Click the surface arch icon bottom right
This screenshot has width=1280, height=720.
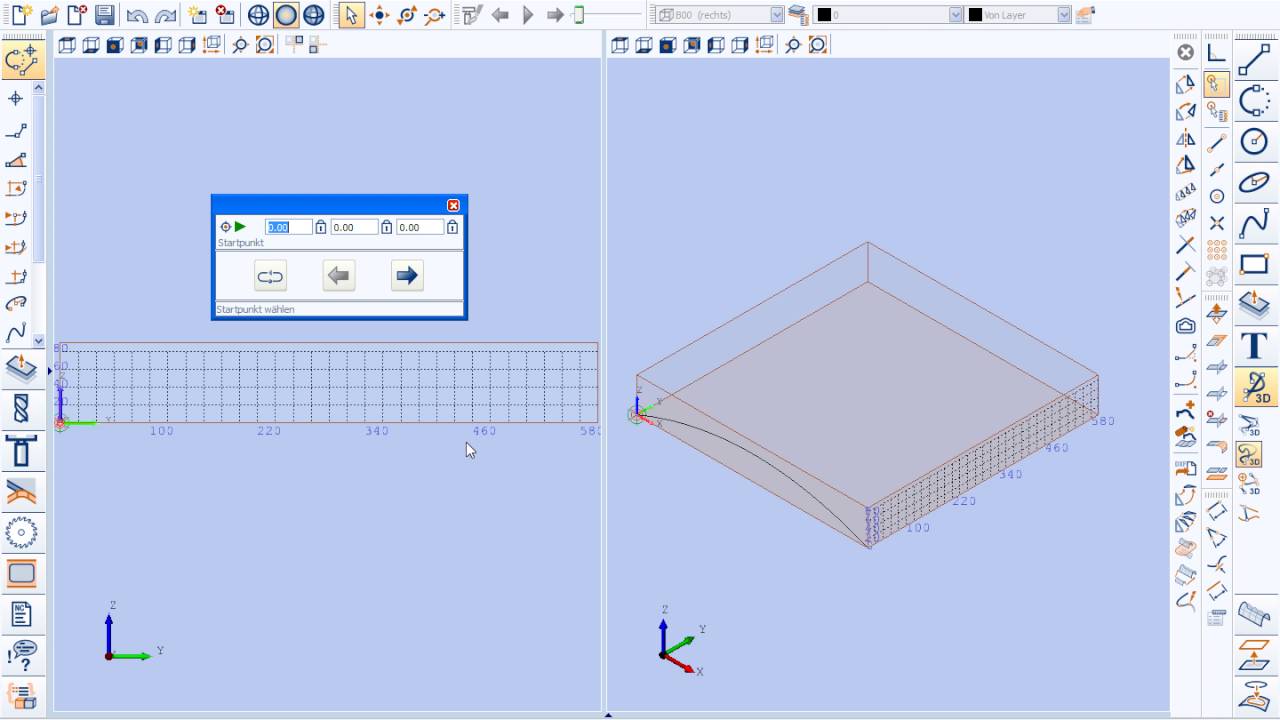tap(1254, 613)
